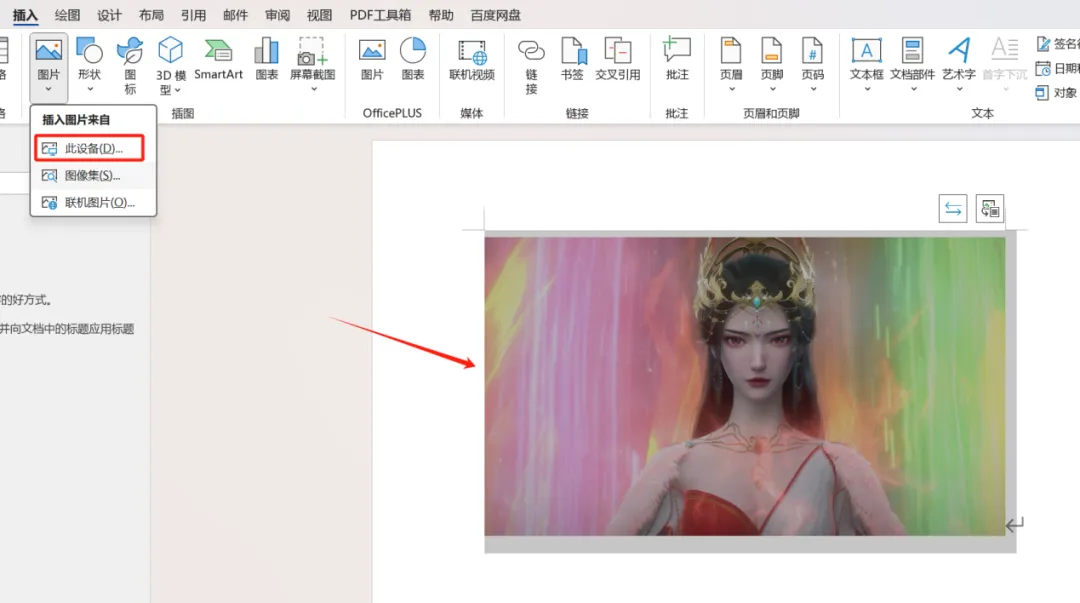Insert 艺术字 WordArt
1080x603 pixels.
959,59
